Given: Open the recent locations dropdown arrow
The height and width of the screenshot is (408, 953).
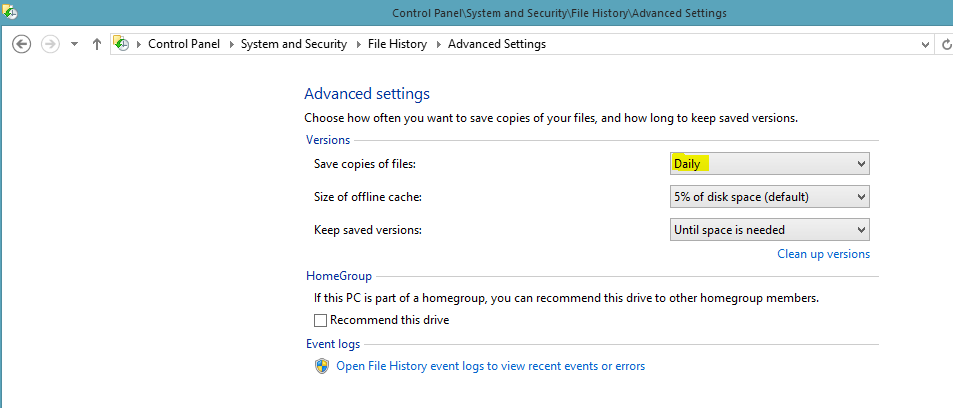Looking at the screenshot, I should coord(75,44).
